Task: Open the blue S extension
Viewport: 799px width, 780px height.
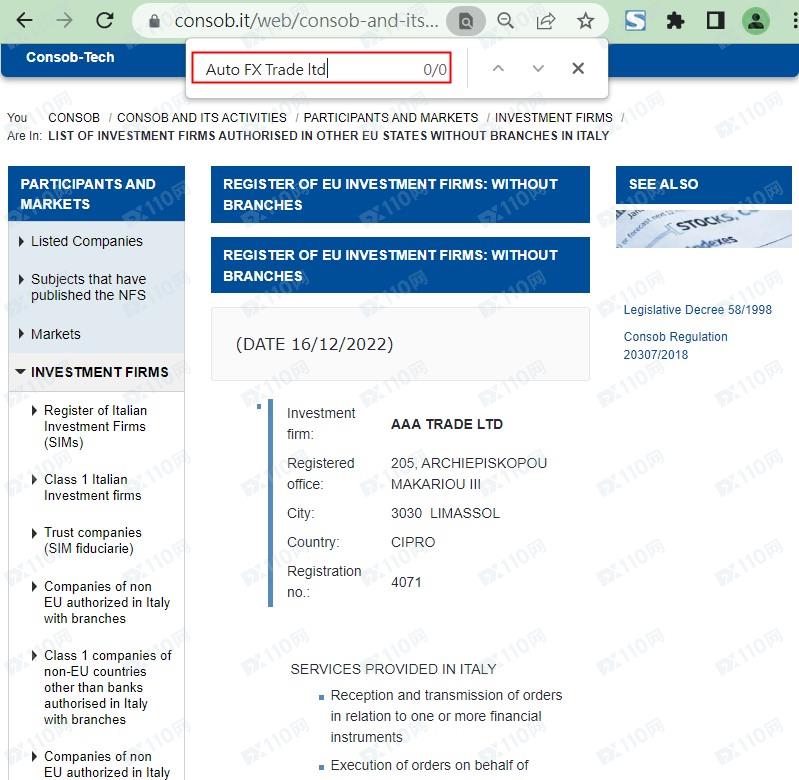Action: coord(635,21)
